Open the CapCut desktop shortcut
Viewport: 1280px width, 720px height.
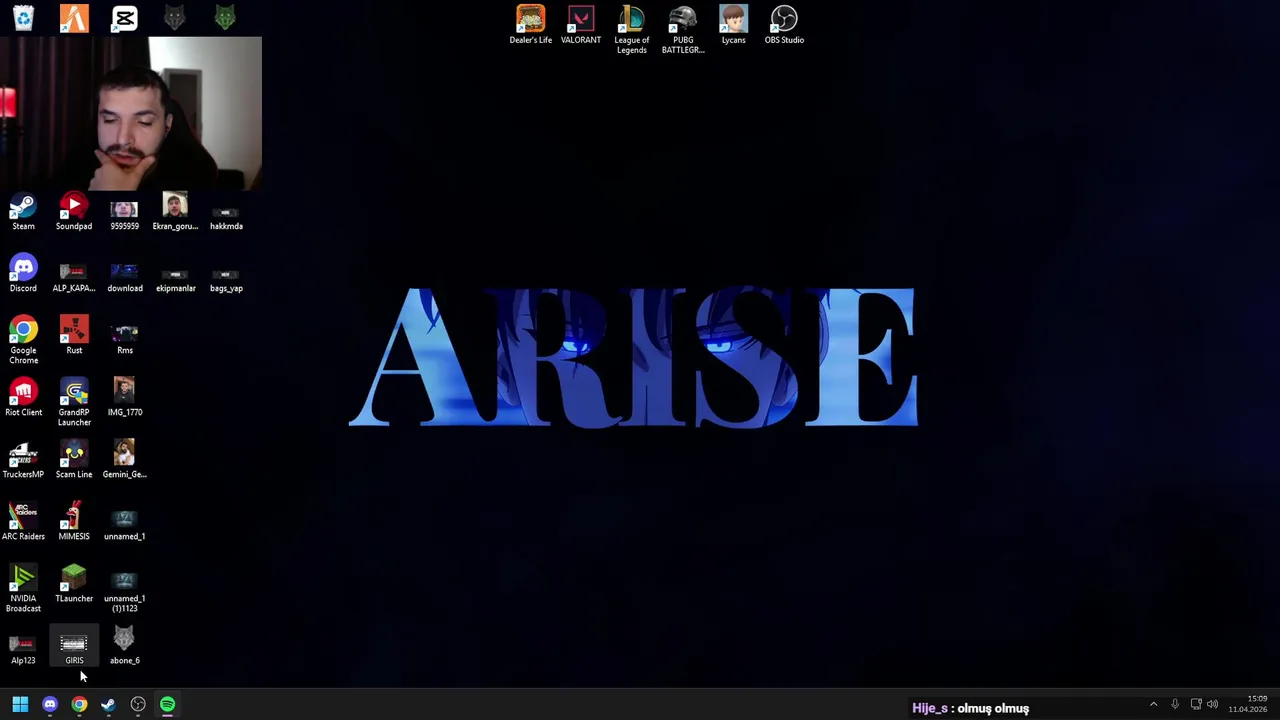click(124, 17)
